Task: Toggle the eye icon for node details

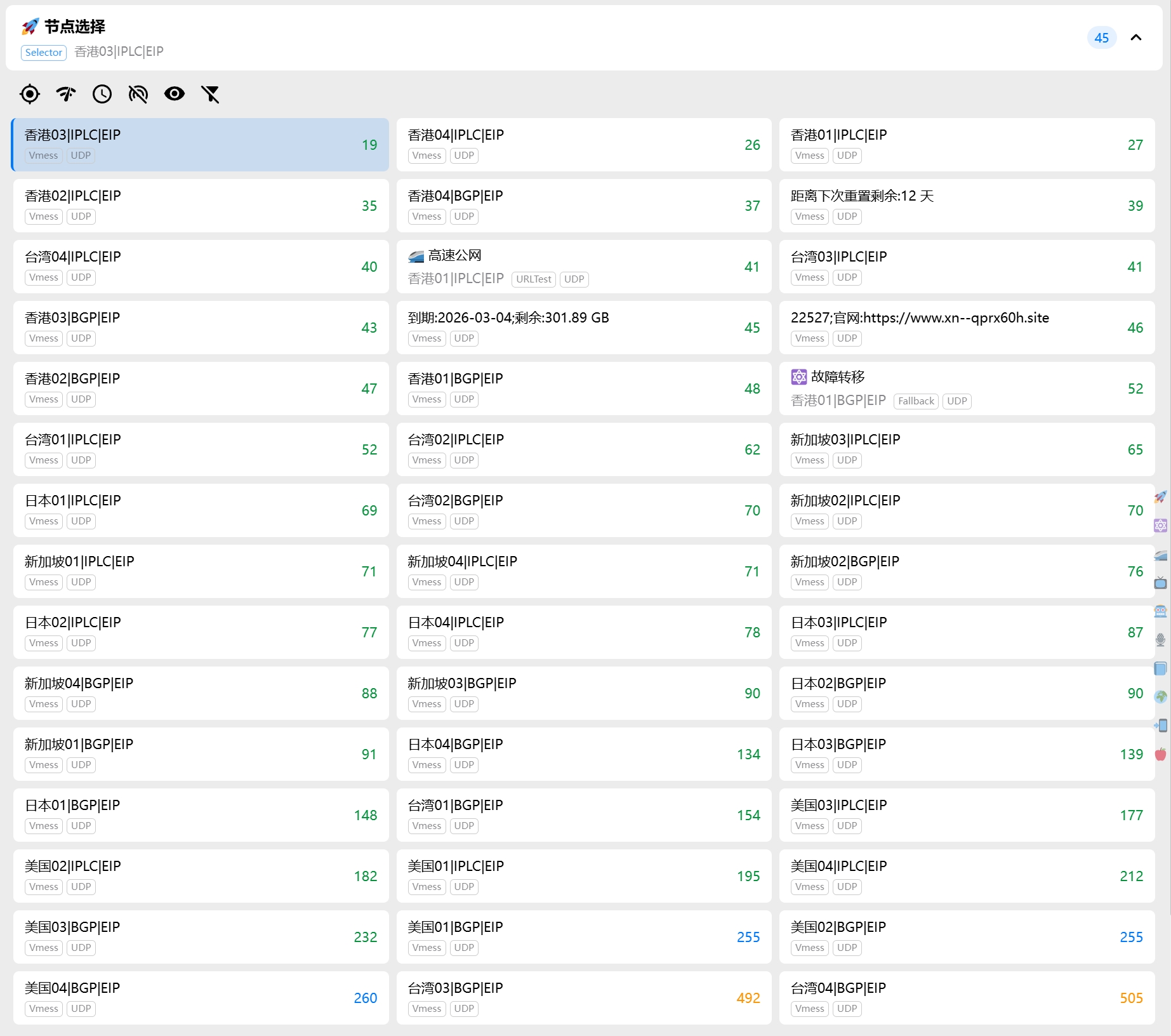Action: (x=175, y=94)
